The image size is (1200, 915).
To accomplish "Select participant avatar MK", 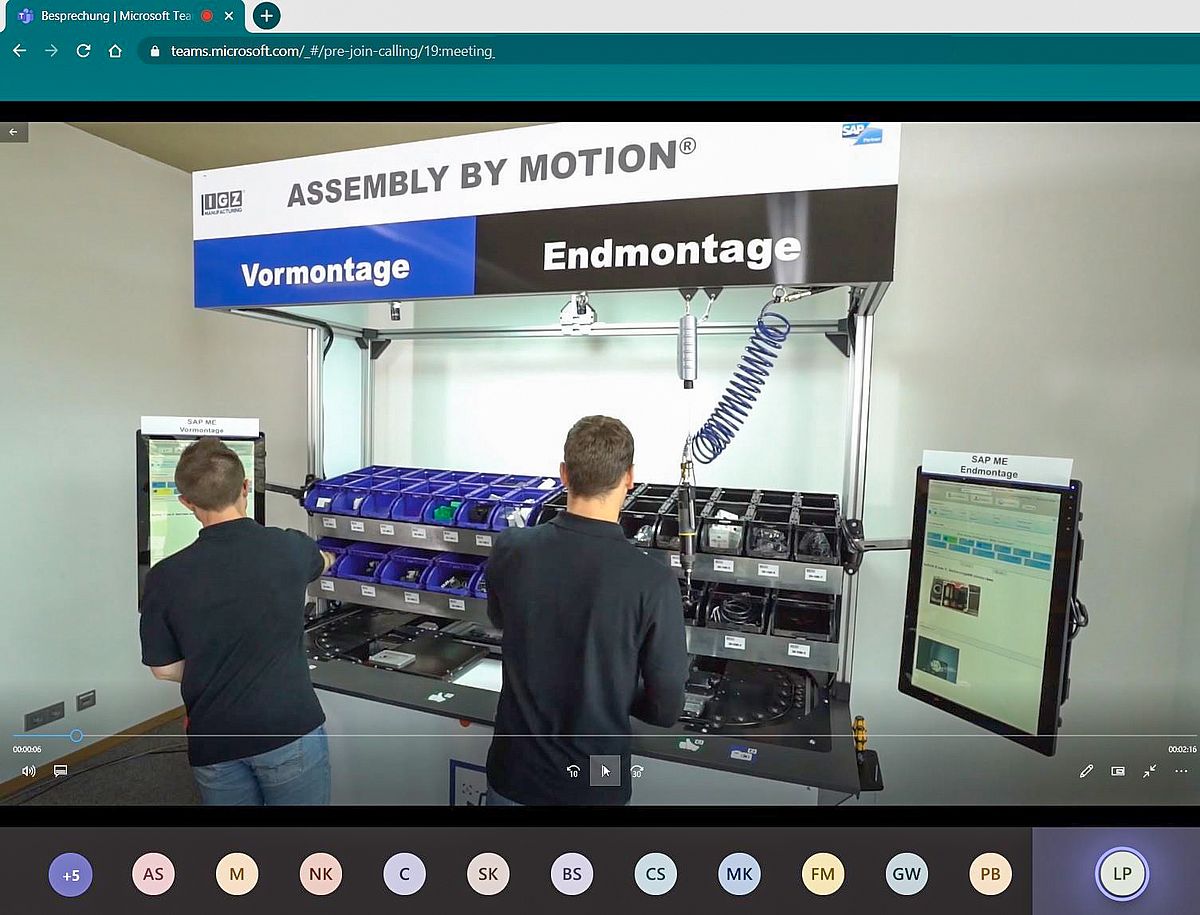I will click(x=739, y=875).
